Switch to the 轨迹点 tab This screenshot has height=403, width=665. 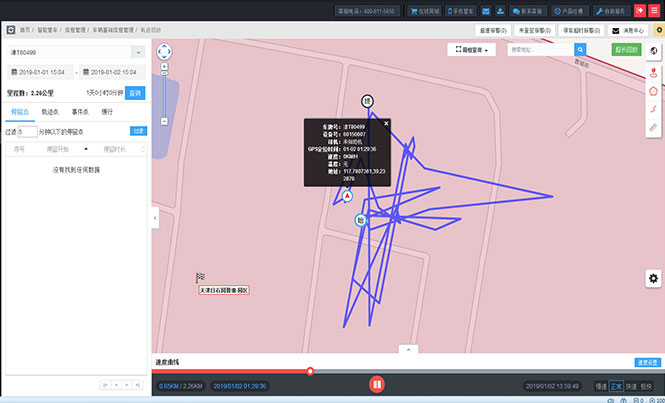(50, 112)
